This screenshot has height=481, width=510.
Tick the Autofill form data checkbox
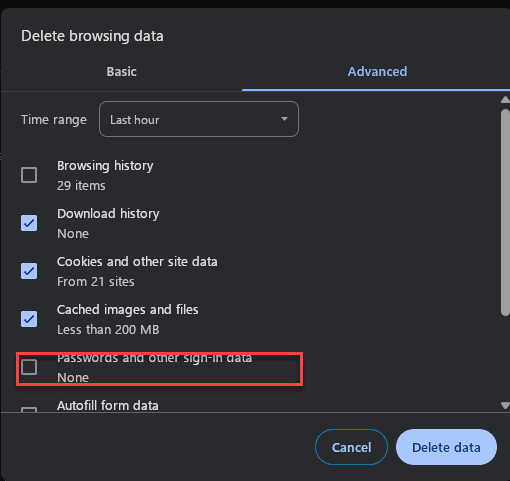click(29, 410)
